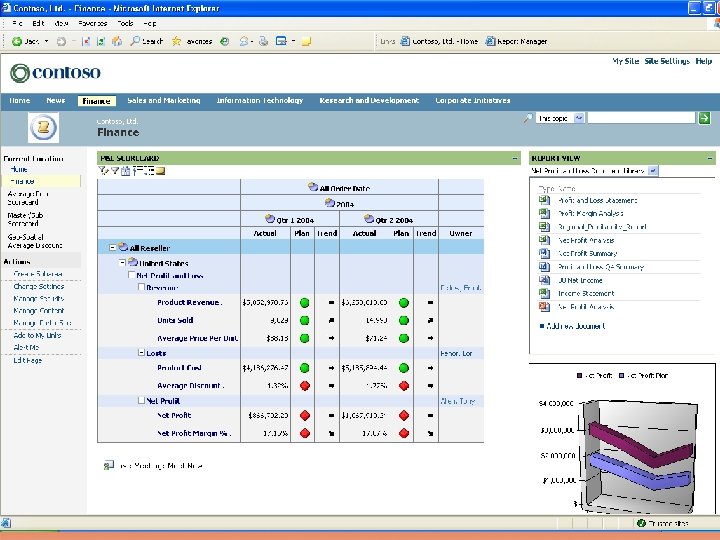The width and height of the screenshot is (720, 540).
Task: Click the Stop icon in browser toolbar
Action: coord(86,41)
